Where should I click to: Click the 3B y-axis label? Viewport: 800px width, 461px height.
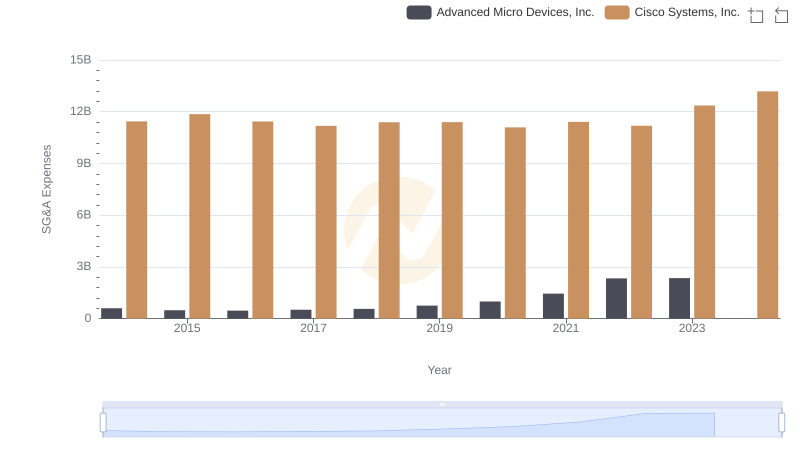(84, 266)
